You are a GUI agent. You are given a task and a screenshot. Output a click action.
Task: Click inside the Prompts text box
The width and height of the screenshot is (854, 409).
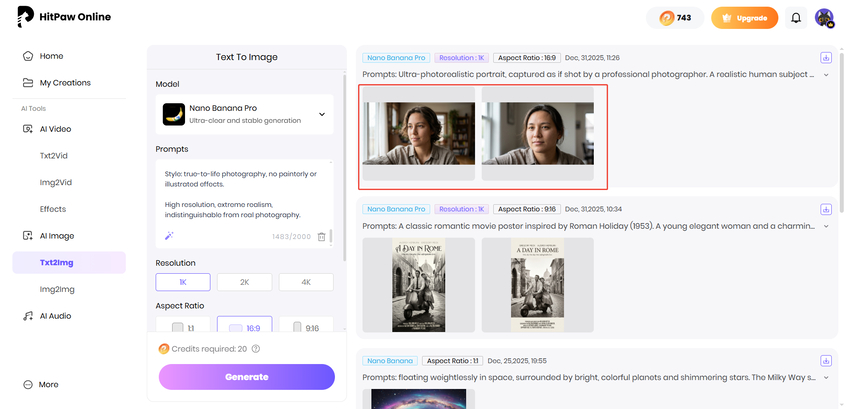tap(245, 194)
